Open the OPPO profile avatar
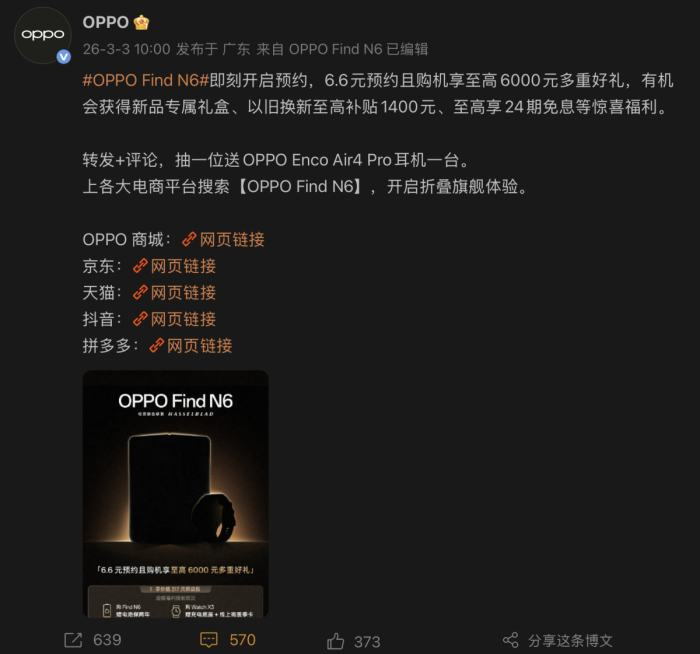The image size is (700, 654). tap(43, 35)
